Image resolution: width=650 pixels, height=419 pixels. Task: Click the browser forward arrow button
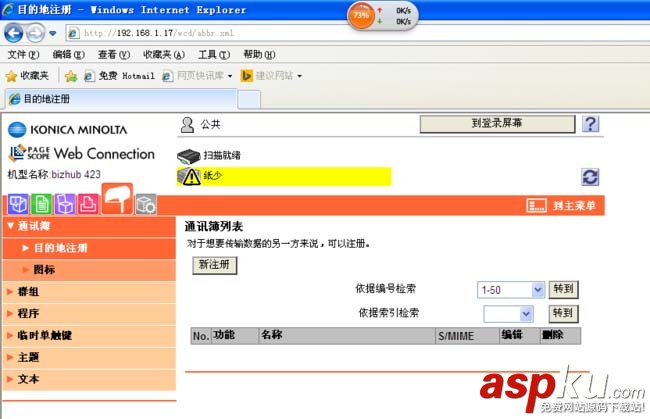(35, 33)
